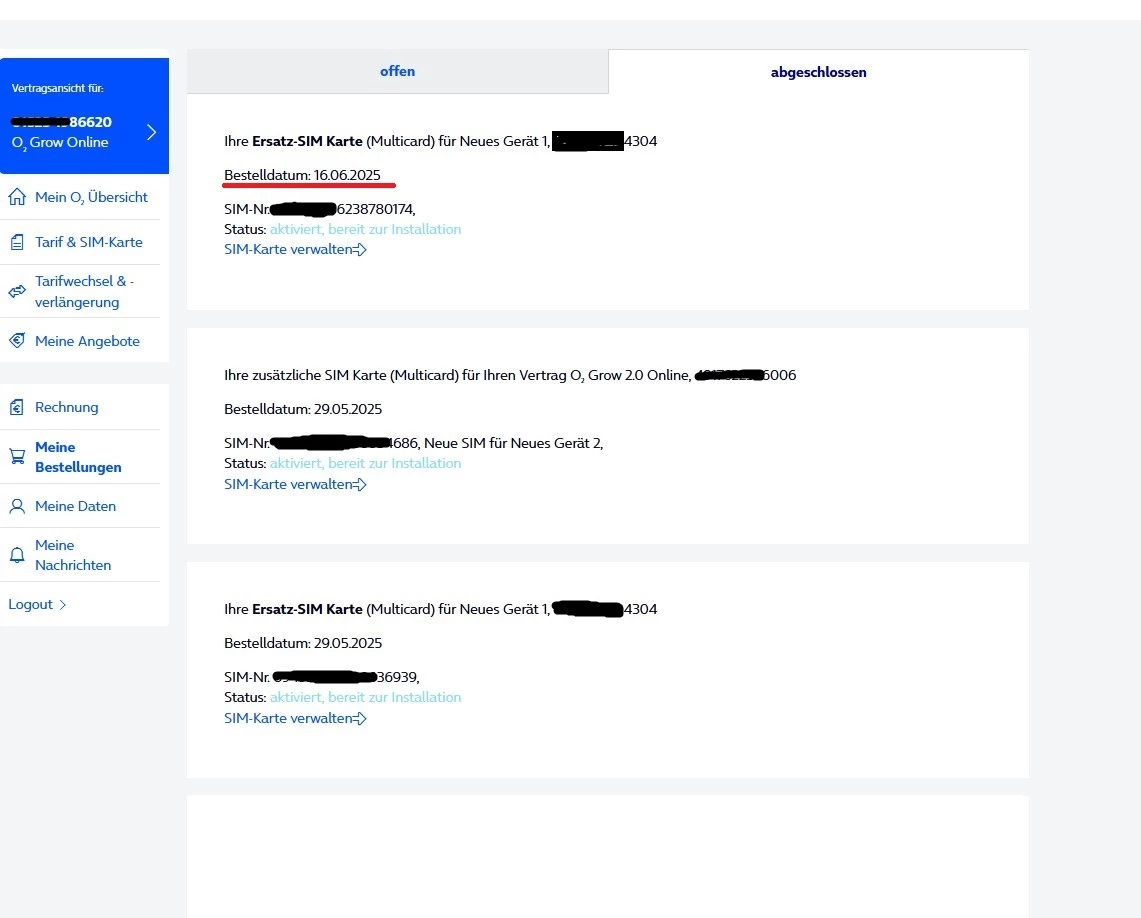Click the O2 Grow Online contract label
This screenshot has height=918, width=1141.
(x=60, y=143)
